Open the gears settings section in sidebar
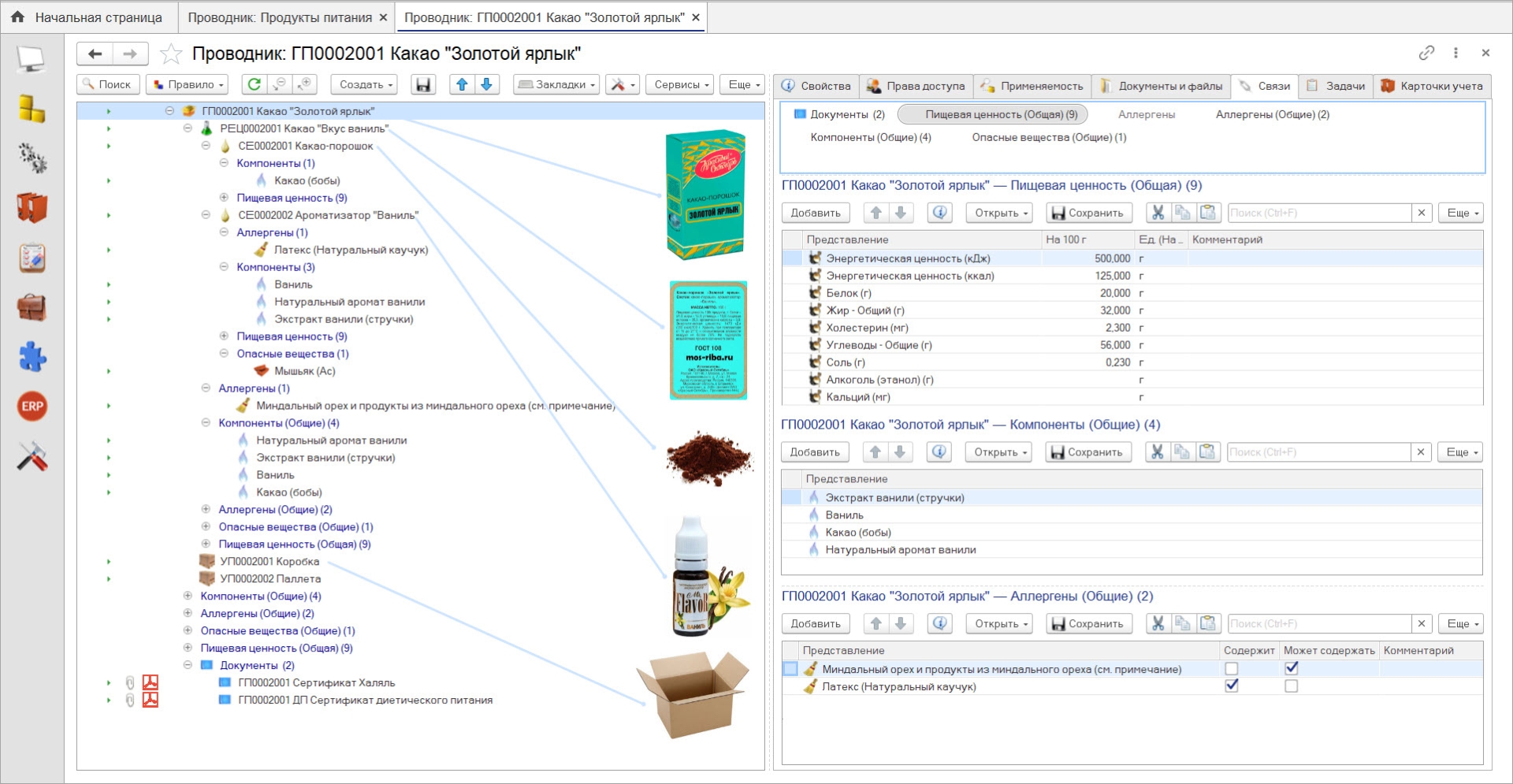 pos(32,158)
